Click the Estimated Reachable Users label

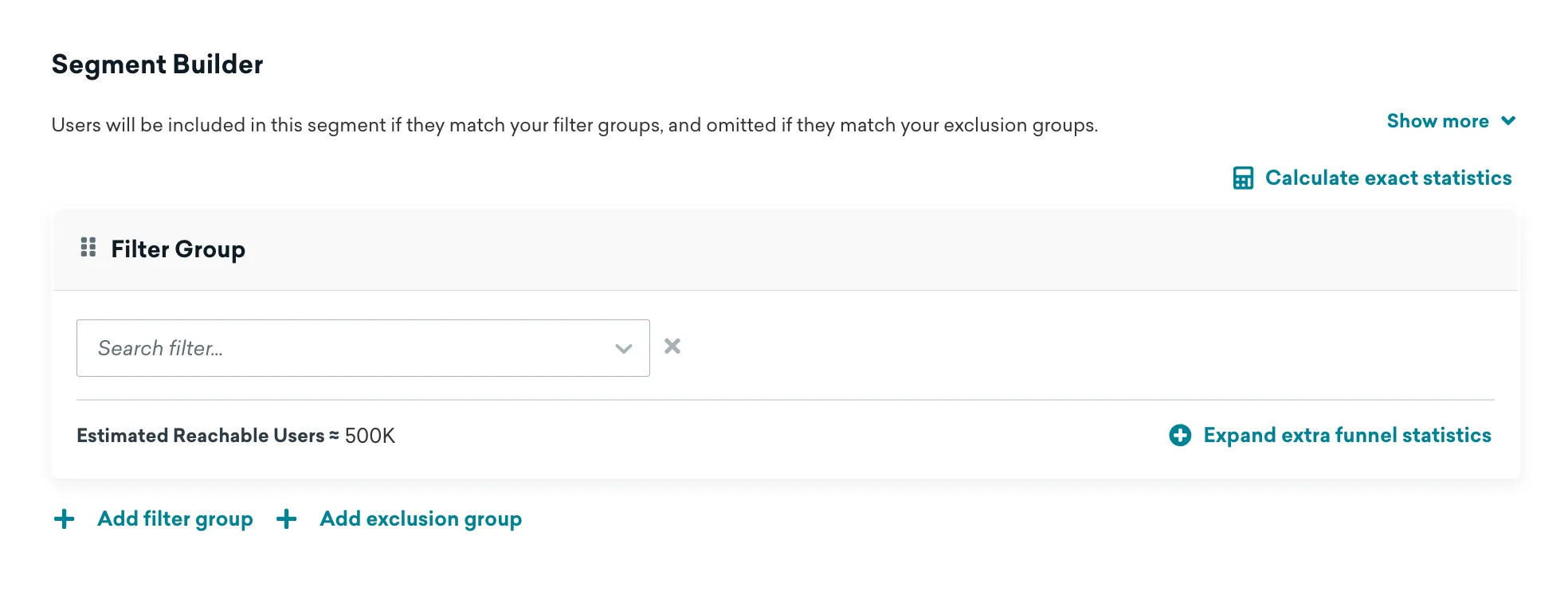coord(200,436)
